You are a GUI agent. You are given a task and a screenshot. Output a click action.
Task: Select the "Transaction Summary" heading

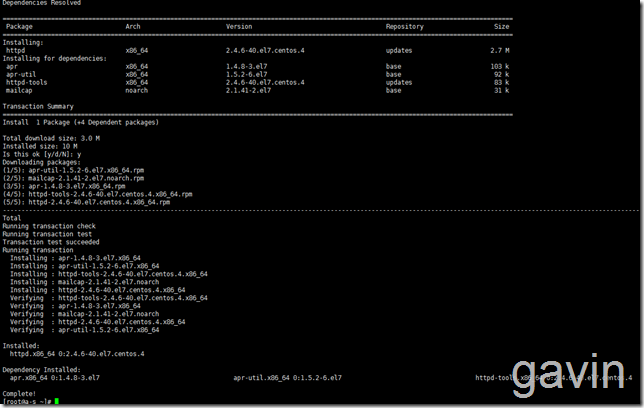[x=38, y=107]
